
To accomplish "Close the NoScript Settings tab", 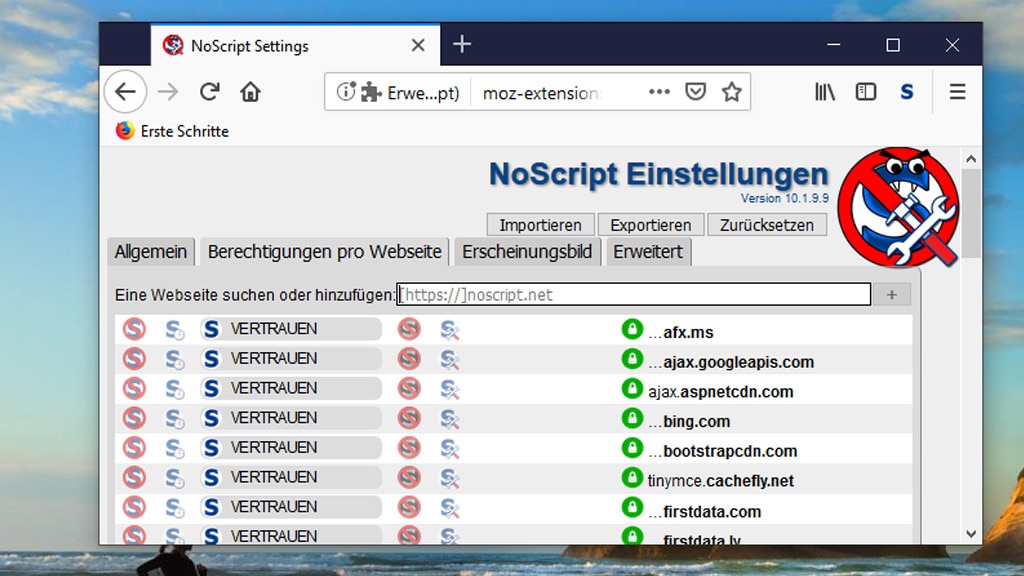I will coord(418,45).
